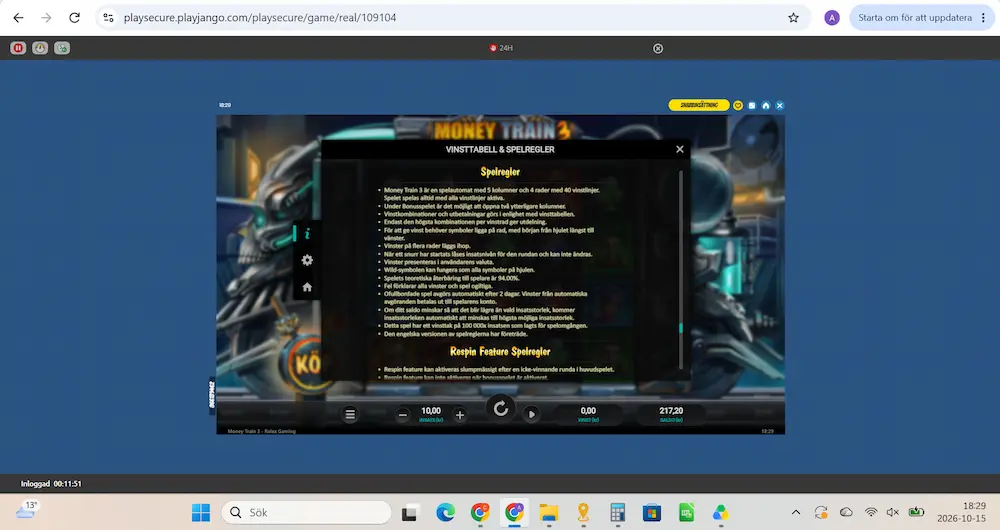
Task: Add game to favorites with heart icon
Action: point(738,106)
